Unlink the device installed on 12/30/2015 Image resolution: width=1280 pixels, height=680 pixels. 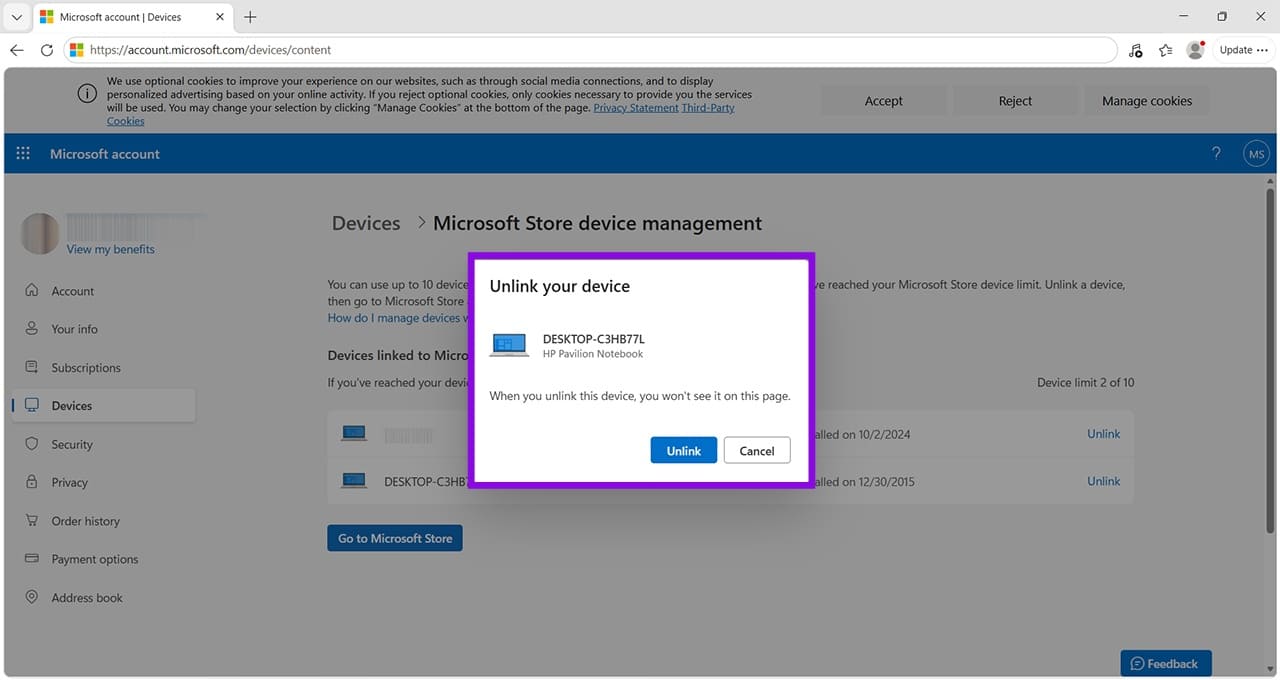[x=1103, y=481]
